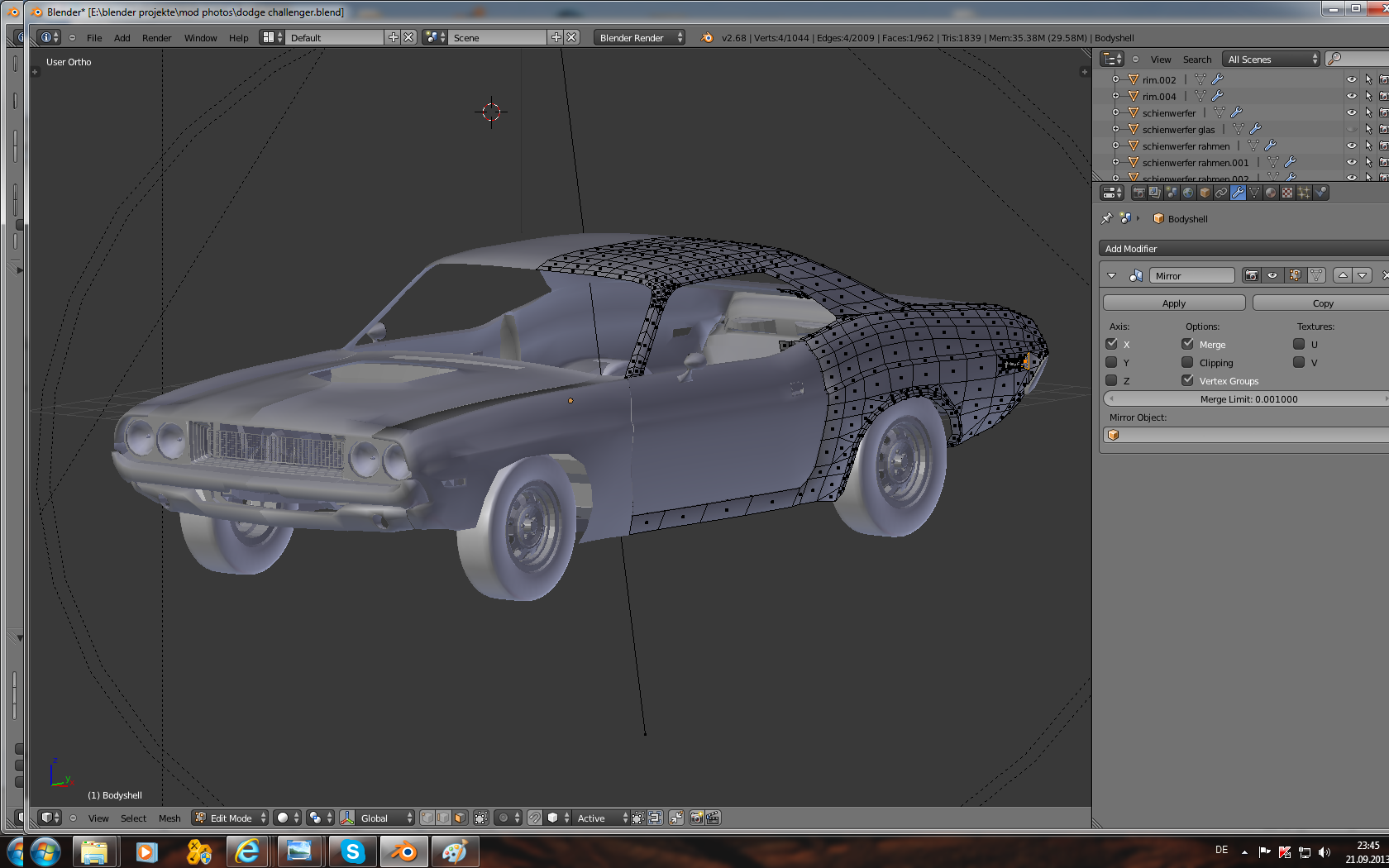Viewport: 1389px width, 868px height.
Task: Open the Window menu
Action: [x=200, y=38]
